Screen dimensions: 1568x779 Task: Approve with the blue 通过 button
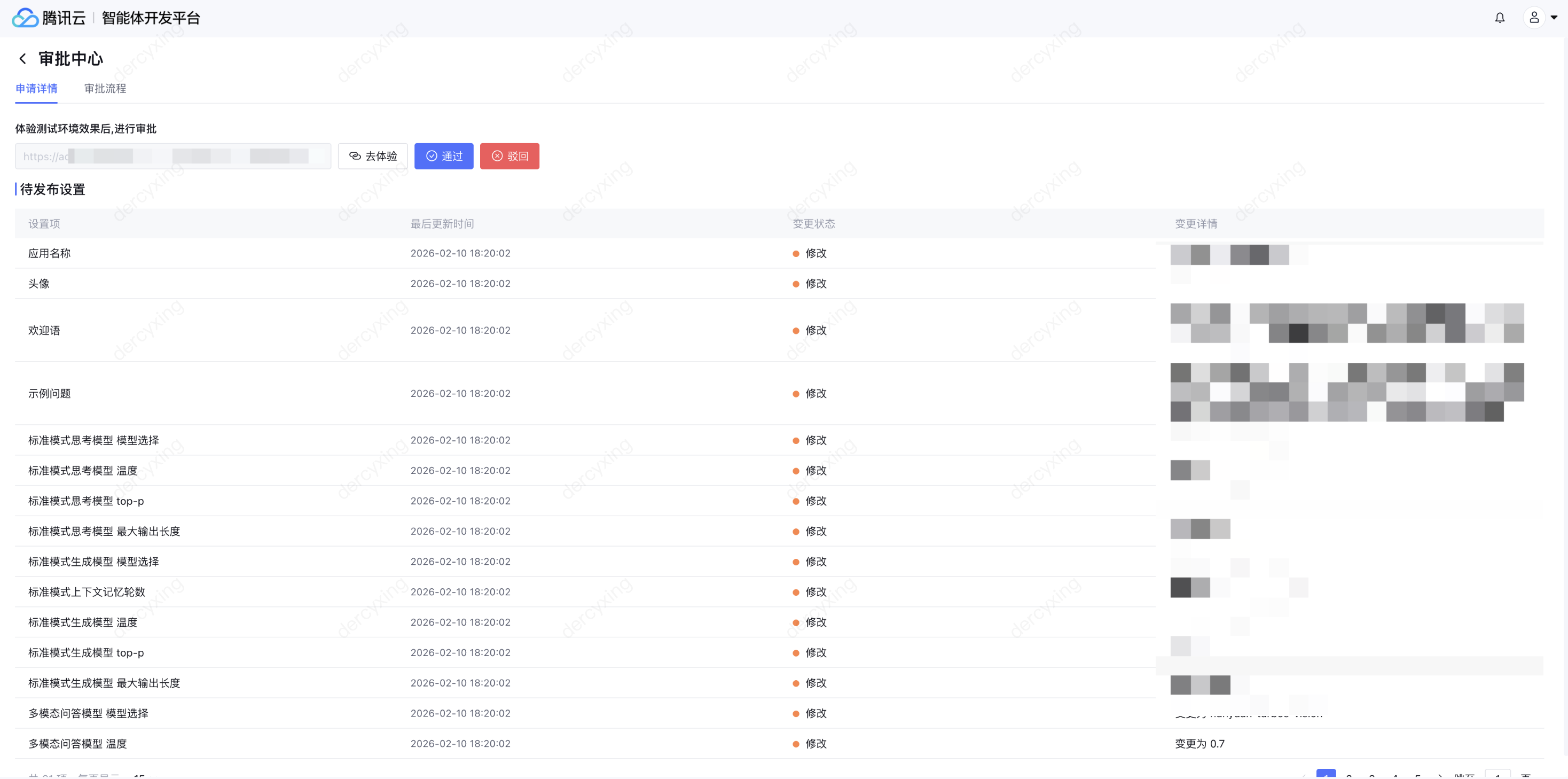pos(444,157)
